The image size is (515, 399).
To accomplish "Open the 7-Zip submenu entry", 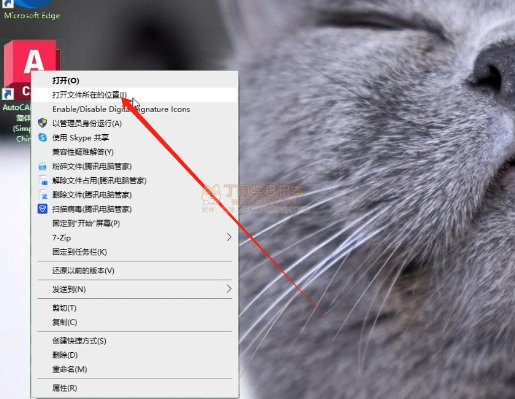I will pos(134,238).
